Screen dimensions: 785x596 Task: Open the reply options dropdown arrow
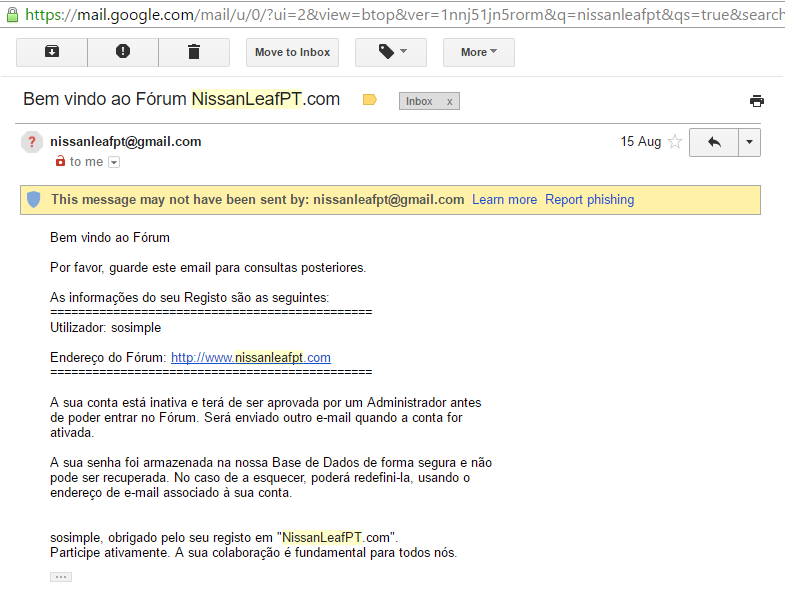point(749,142)
